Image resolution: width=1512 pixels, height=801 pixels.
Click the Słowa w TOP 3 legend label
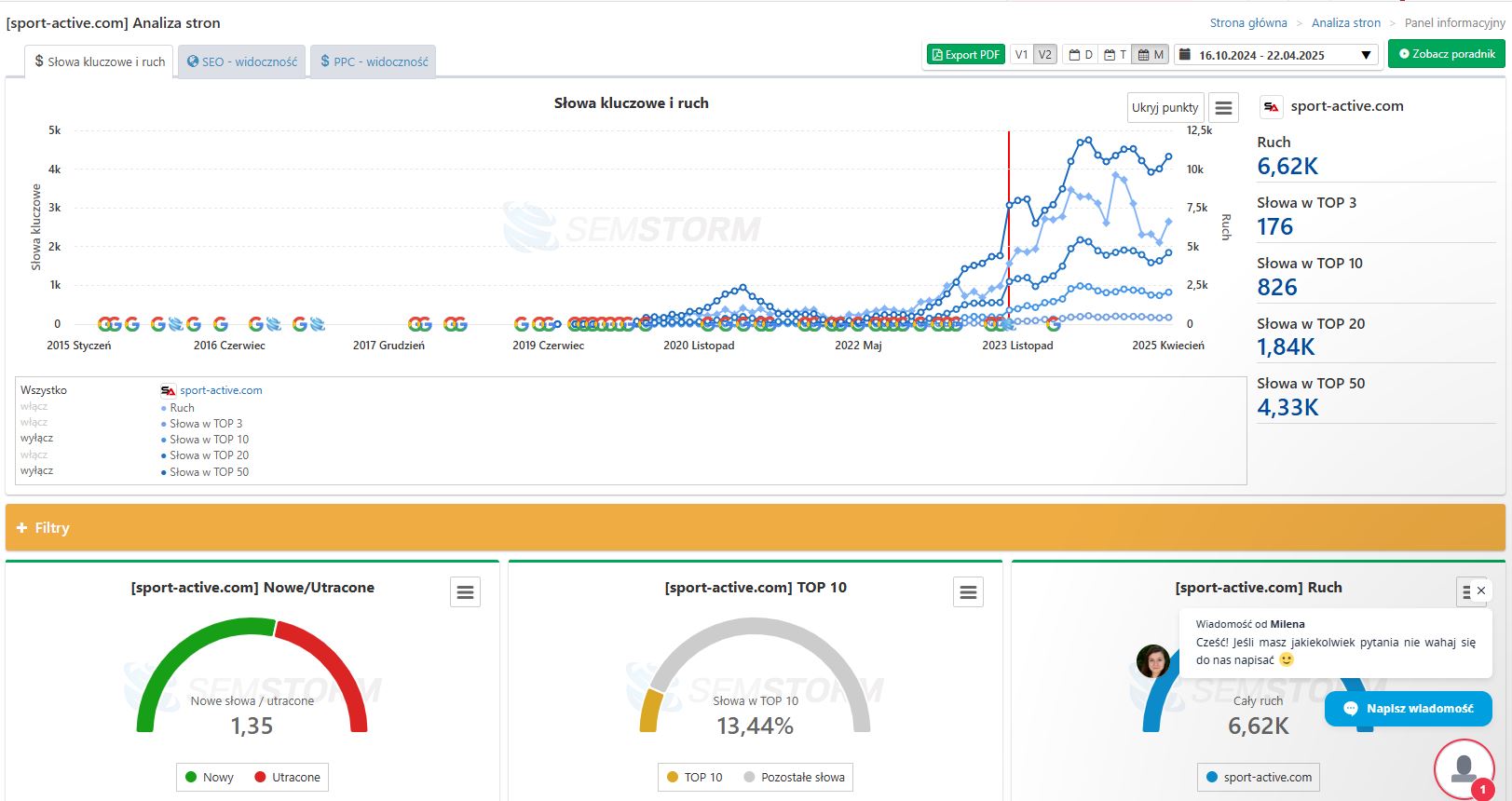point(206,424)
